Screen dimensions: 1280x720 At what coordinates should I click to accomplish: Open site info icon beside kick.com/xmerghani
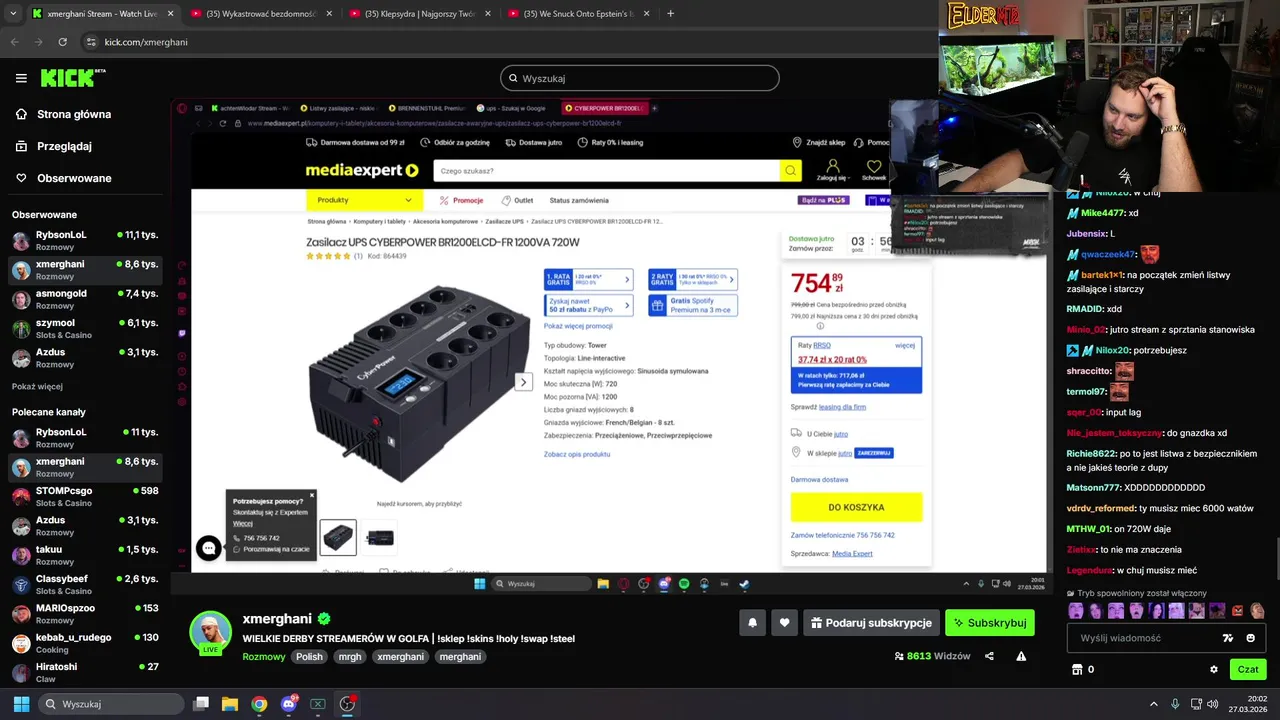tap(91, 42)
